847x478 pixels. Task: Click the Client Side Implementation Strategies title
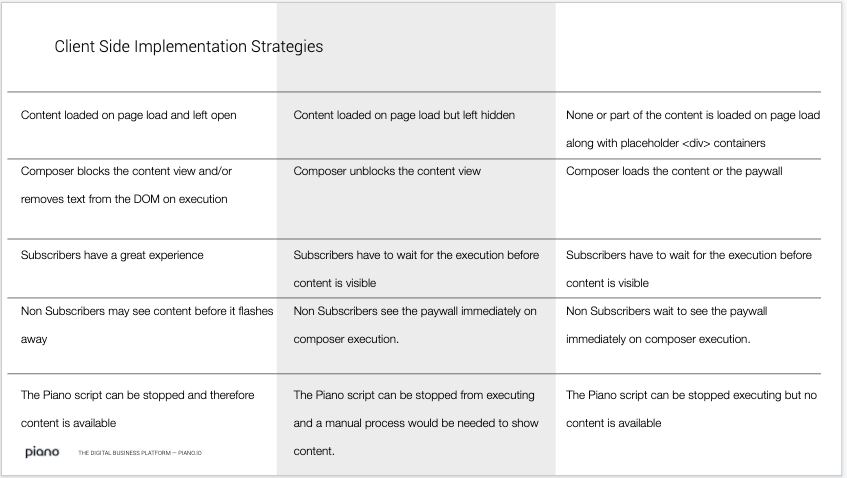click(x=189, y=46)
